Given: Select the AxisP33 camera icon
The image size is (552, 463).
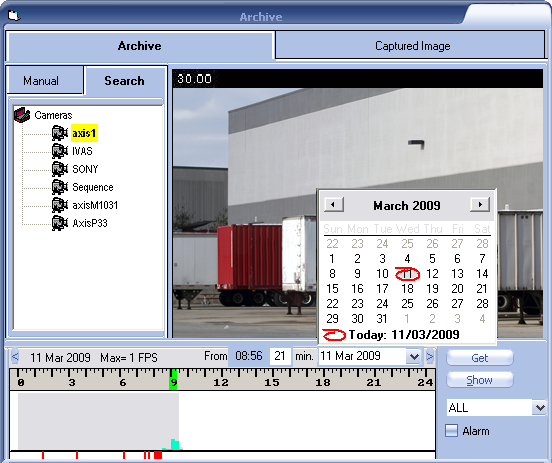Looking at the screenshot, I should pos(60,223).
